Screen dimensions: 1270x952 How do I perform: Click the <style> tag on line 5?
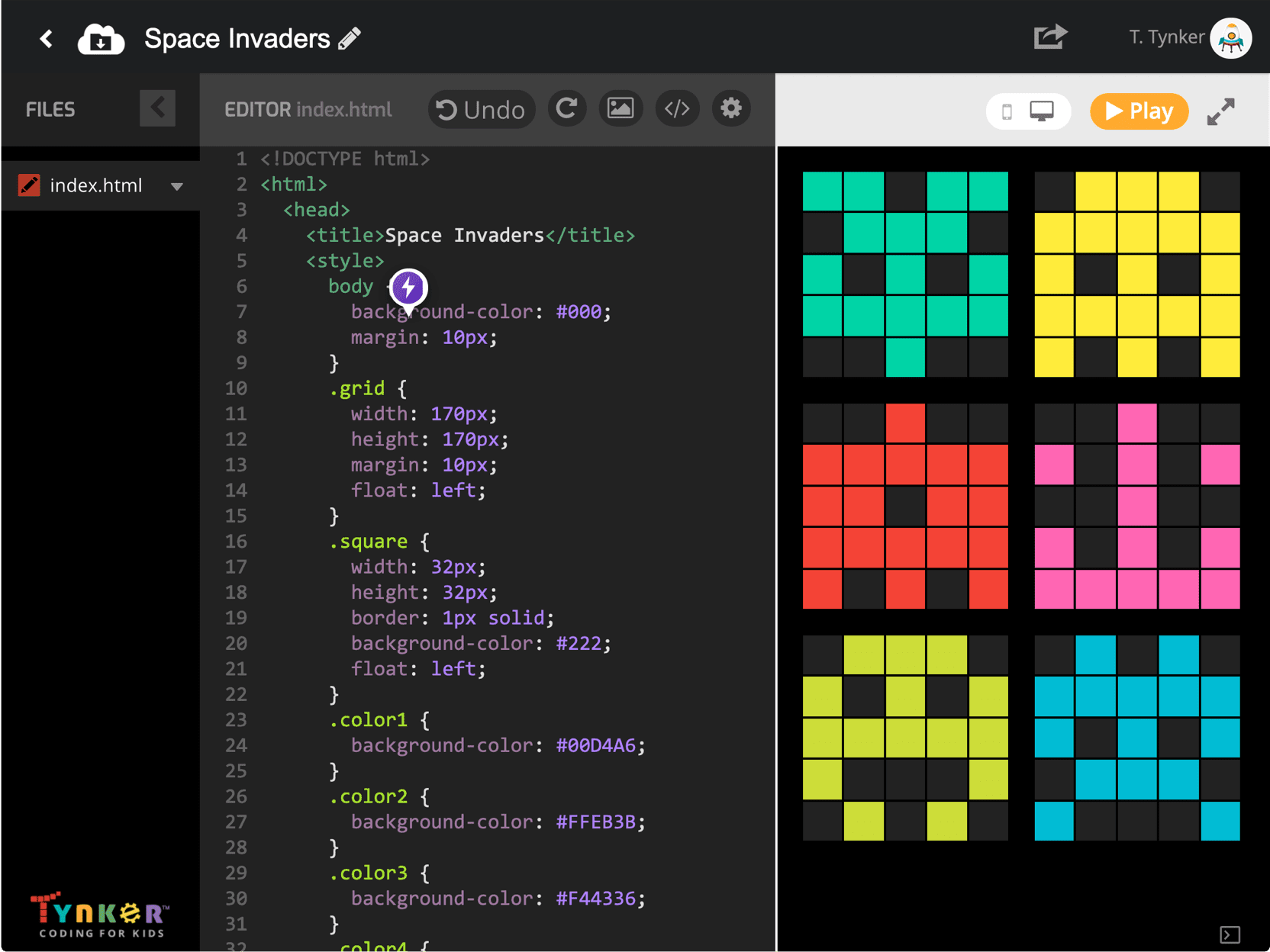click(345, 261)
